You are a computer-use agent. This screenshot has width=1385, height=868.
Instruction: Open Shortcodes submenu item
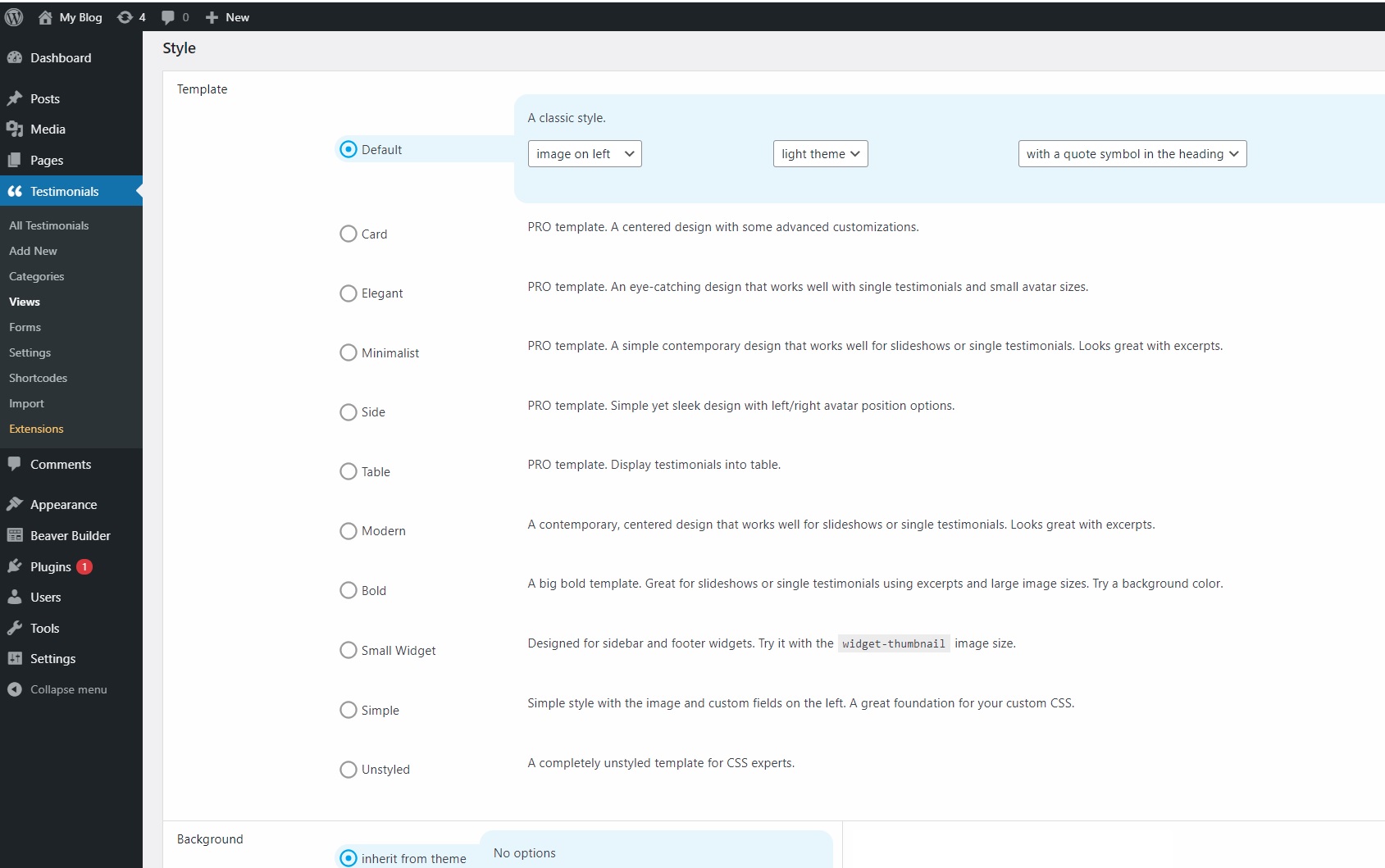39,378
